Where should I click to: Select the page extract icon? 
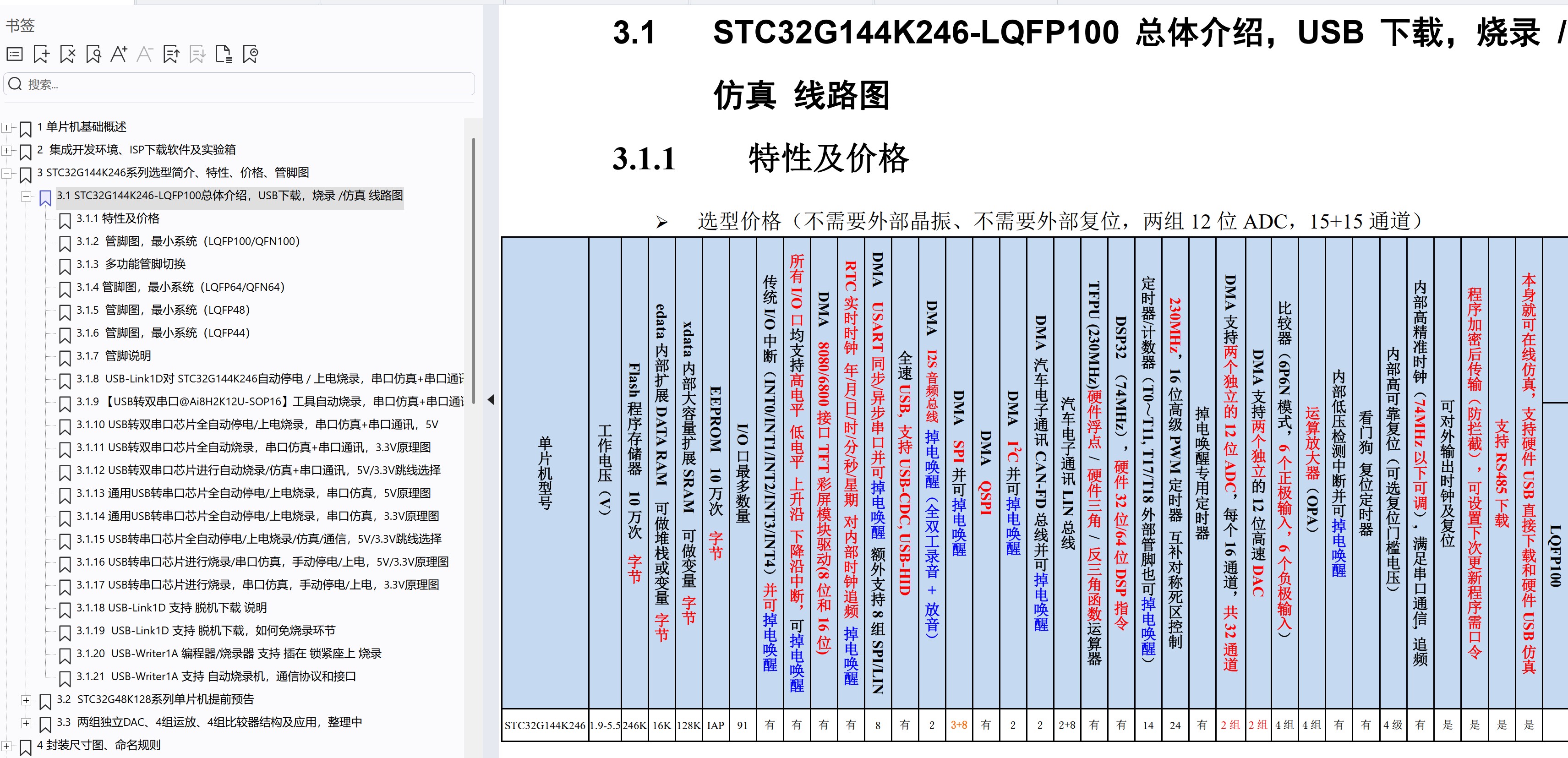click(x=224, y=54)
